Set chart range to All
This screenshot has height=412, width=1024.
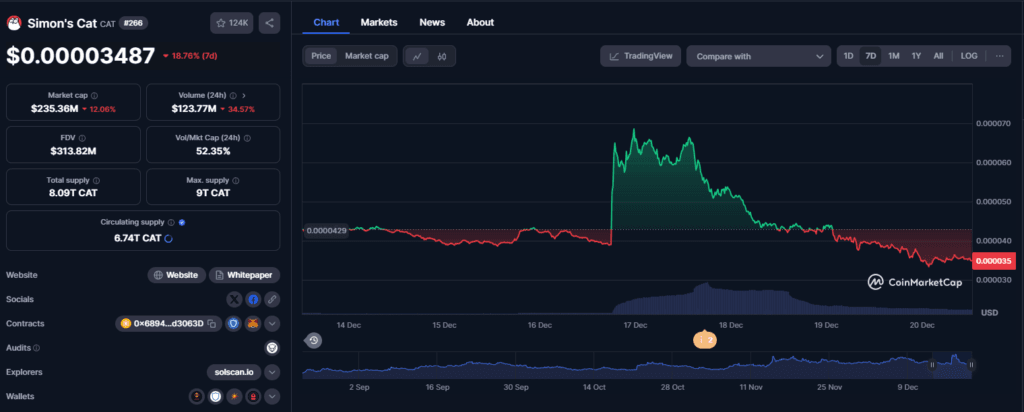pyautogui.click(x=938, y=56)
